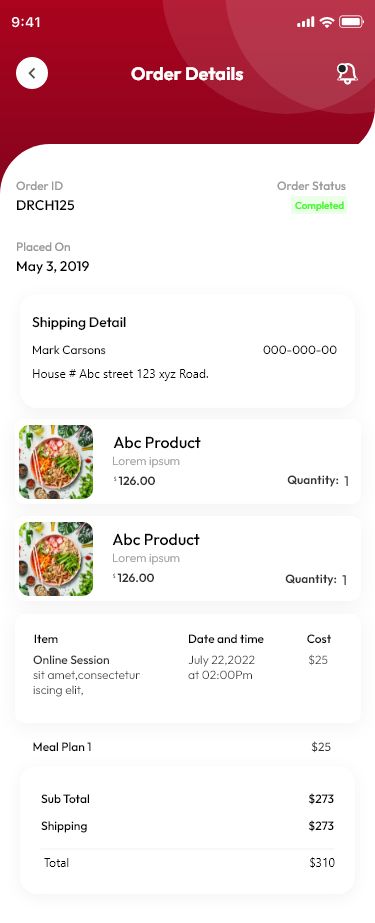Open the first Abc Product title

click(x=157, y=443)
